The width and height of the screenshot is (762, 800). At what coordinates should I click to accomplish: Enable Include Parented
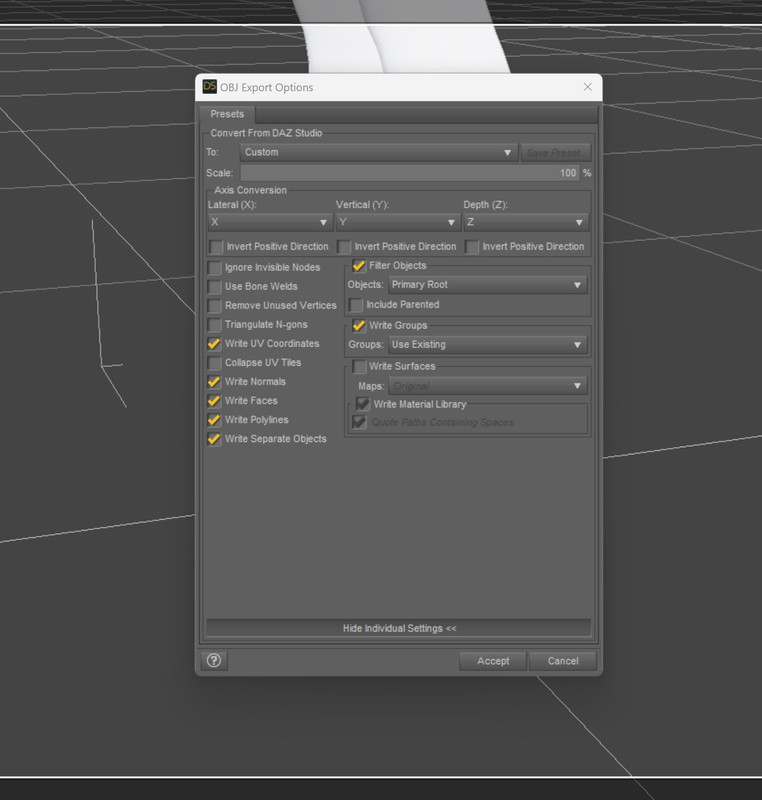click(x=355, y=305)
